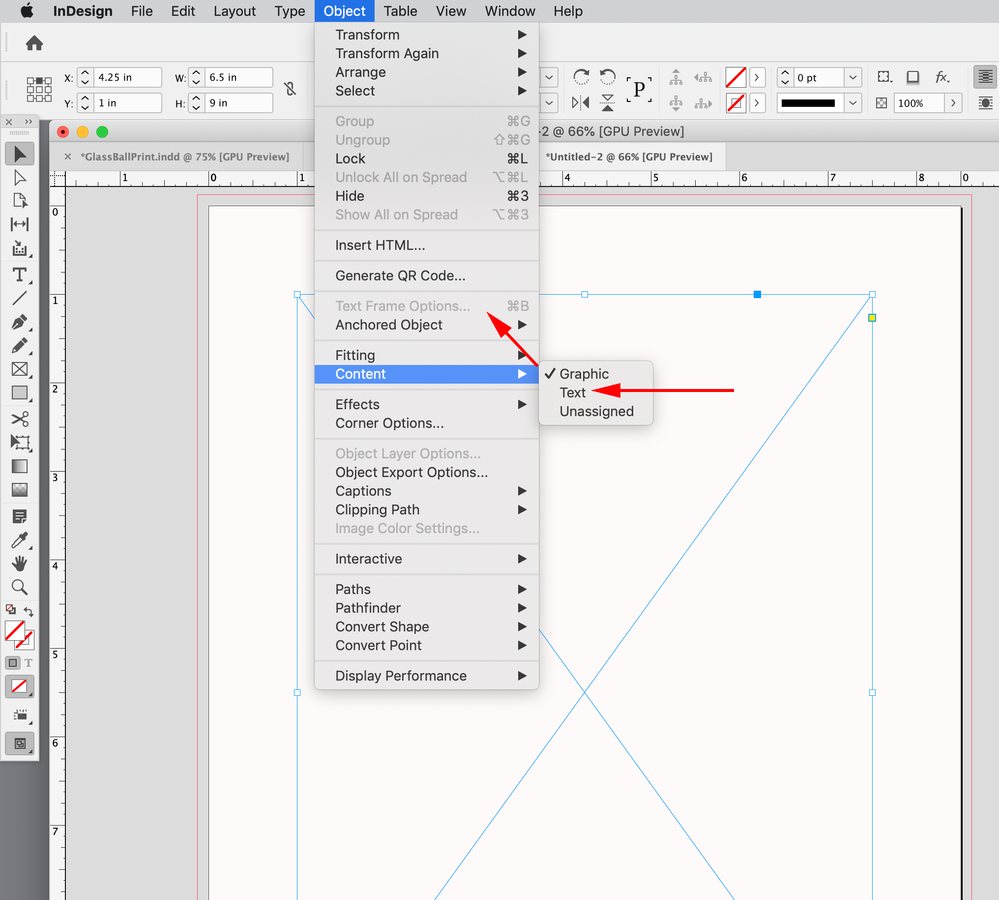999x900 pixels.
Task: Toggle the Apply None button
Action: (x=19, y=687)
